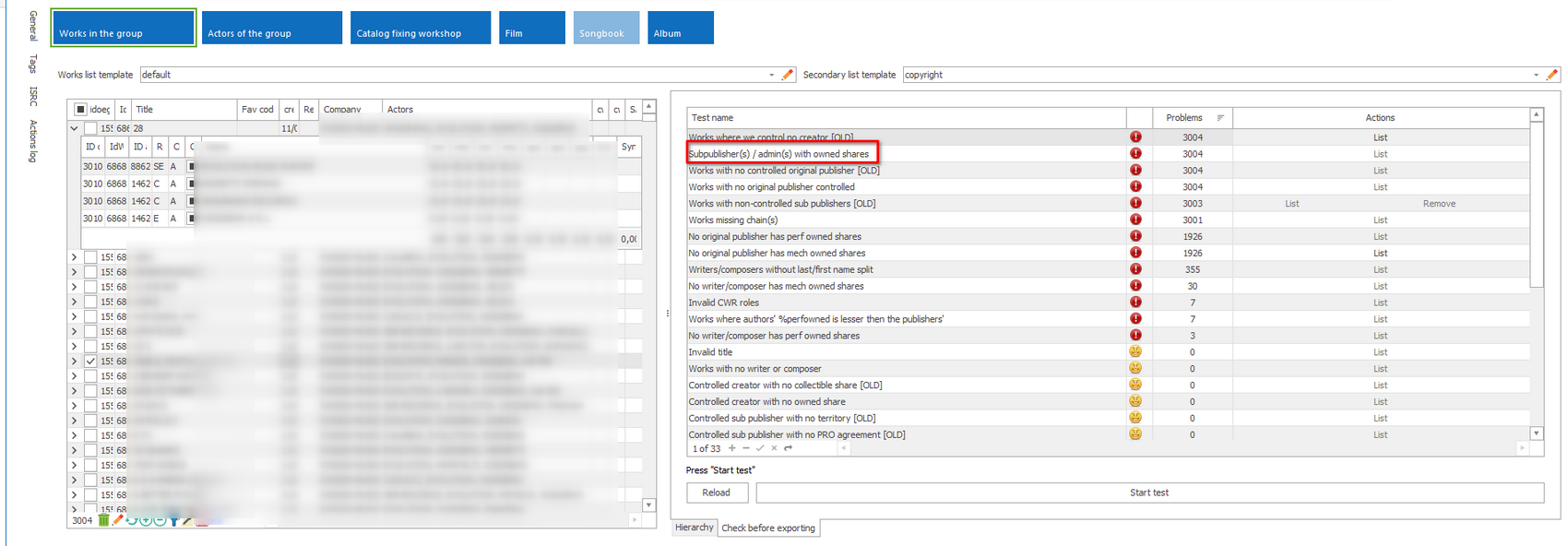1568x546 pixels.
Task: Click scroll down arrow of tests list
Action: 1536,433
